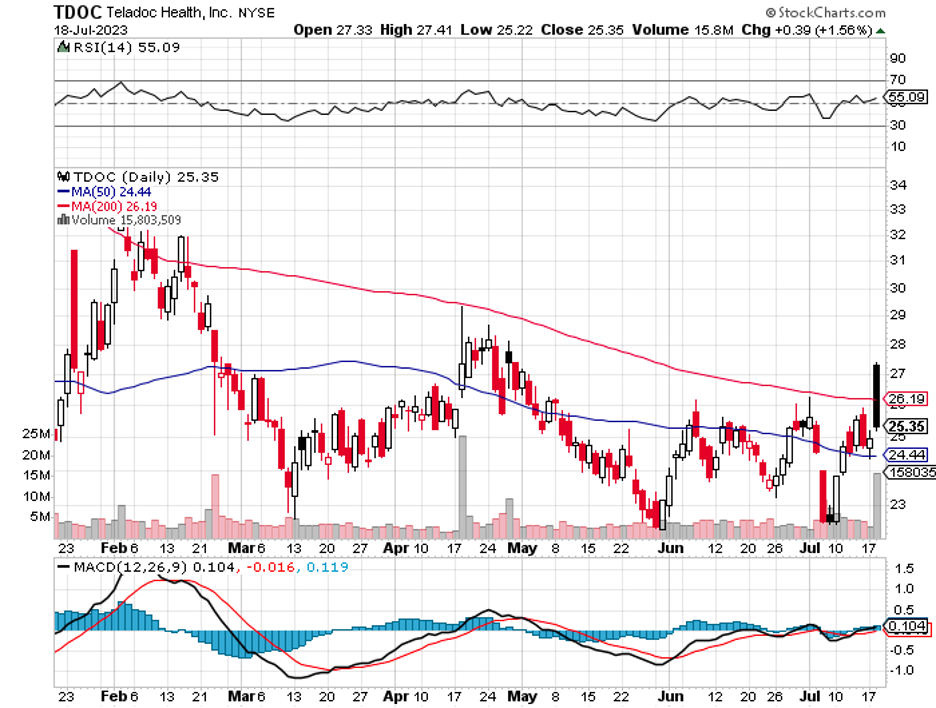The height and width of the screenshot is (708, 936).
Task: Click the blue MA(50) line swatch in legend
Action: [x=62, y=191]
